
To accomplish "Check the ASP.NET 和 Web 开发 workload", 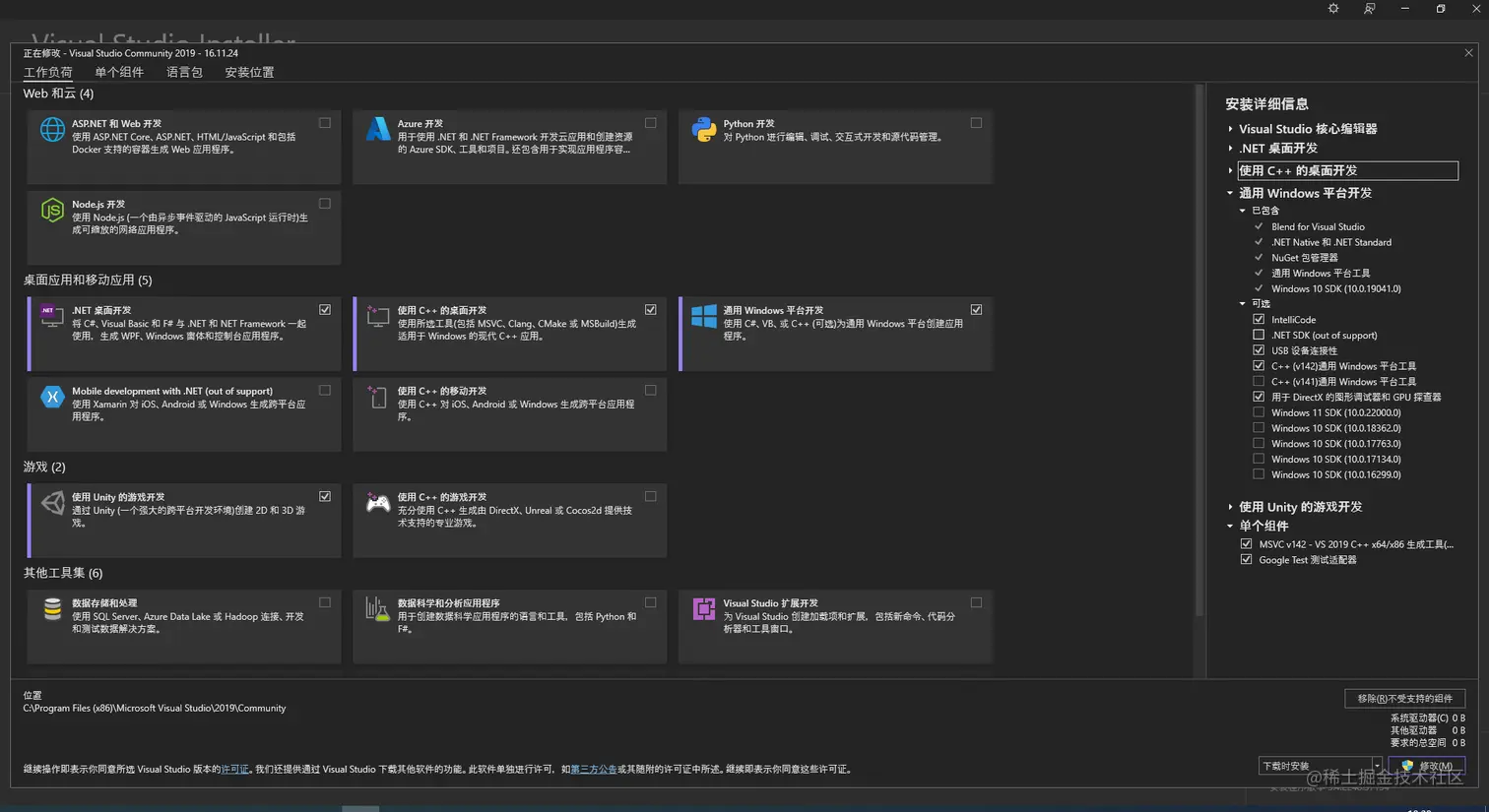I will click(325, 123).
